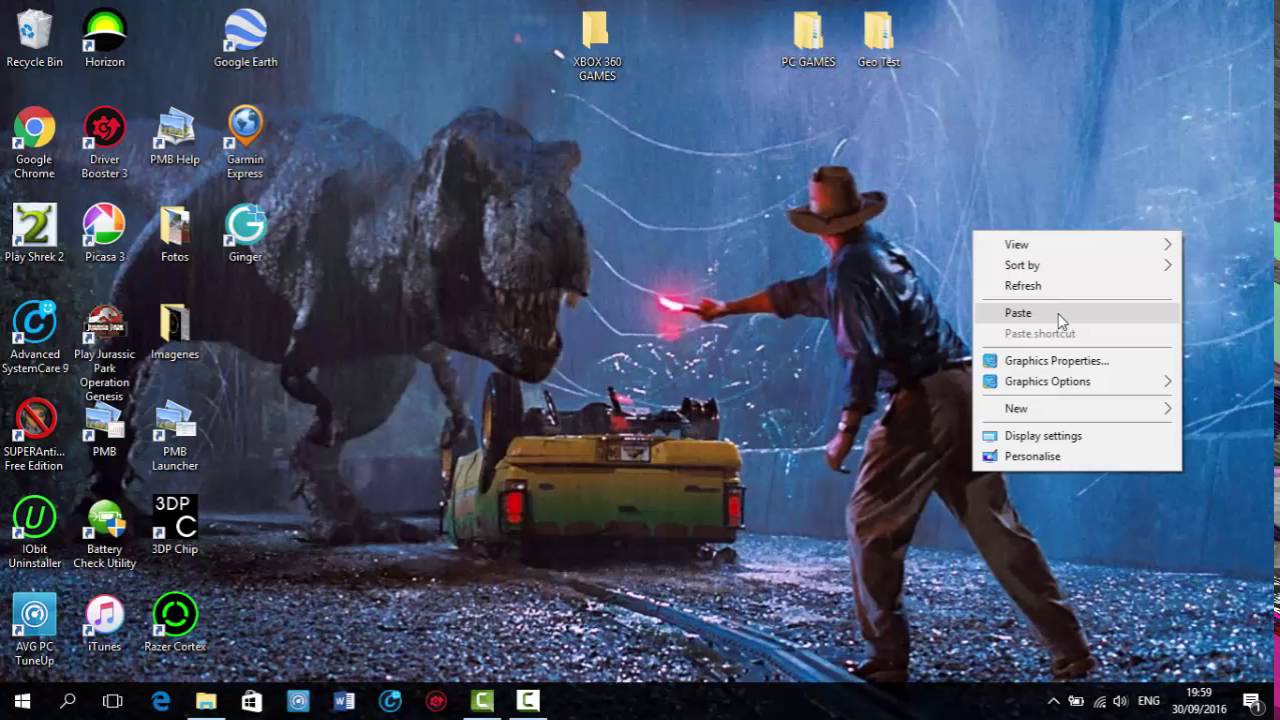The height and width of the screenshot is (720, 1280).
Task: Open Driver Booster 3 desktop shortcut
Action: tap(105, 143)
